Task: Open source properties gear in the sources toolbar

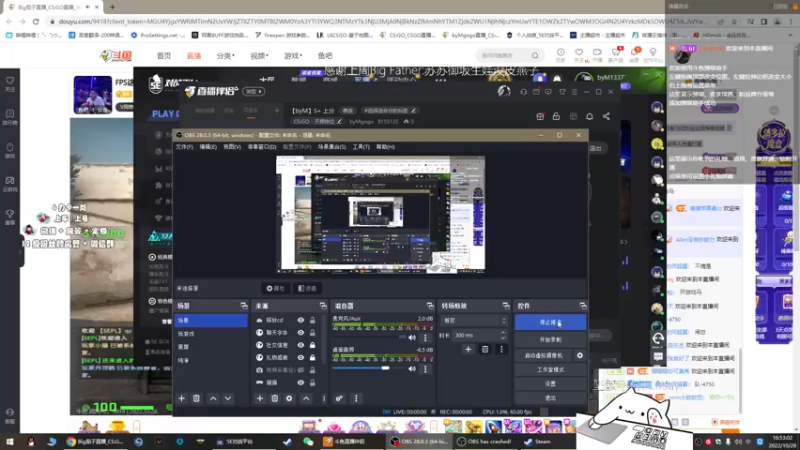Action: [289, 398]
